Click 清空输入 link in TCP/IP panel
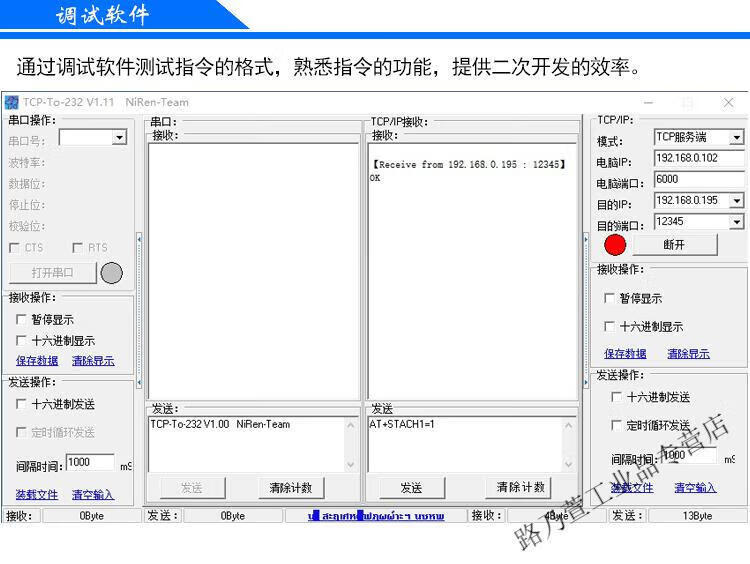Viewport: 750px width, 564px height. [x=695, y=487]
